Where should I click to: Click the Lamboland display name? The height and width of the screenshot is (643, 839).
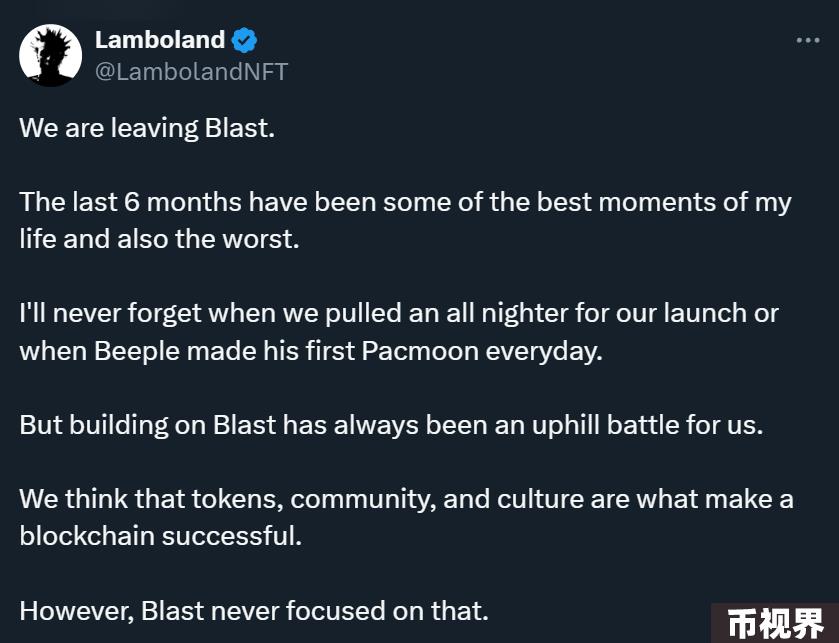coord(160,40)
